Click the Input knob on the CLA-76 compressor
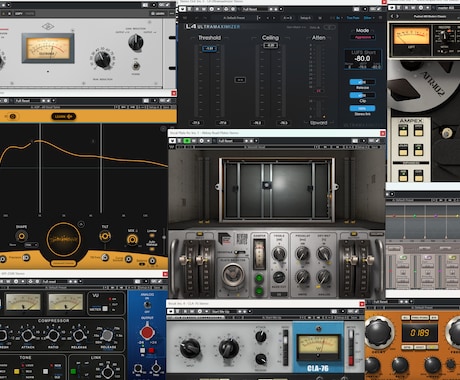The width and height of the screenshot is (460, 380). click(190, 348)
